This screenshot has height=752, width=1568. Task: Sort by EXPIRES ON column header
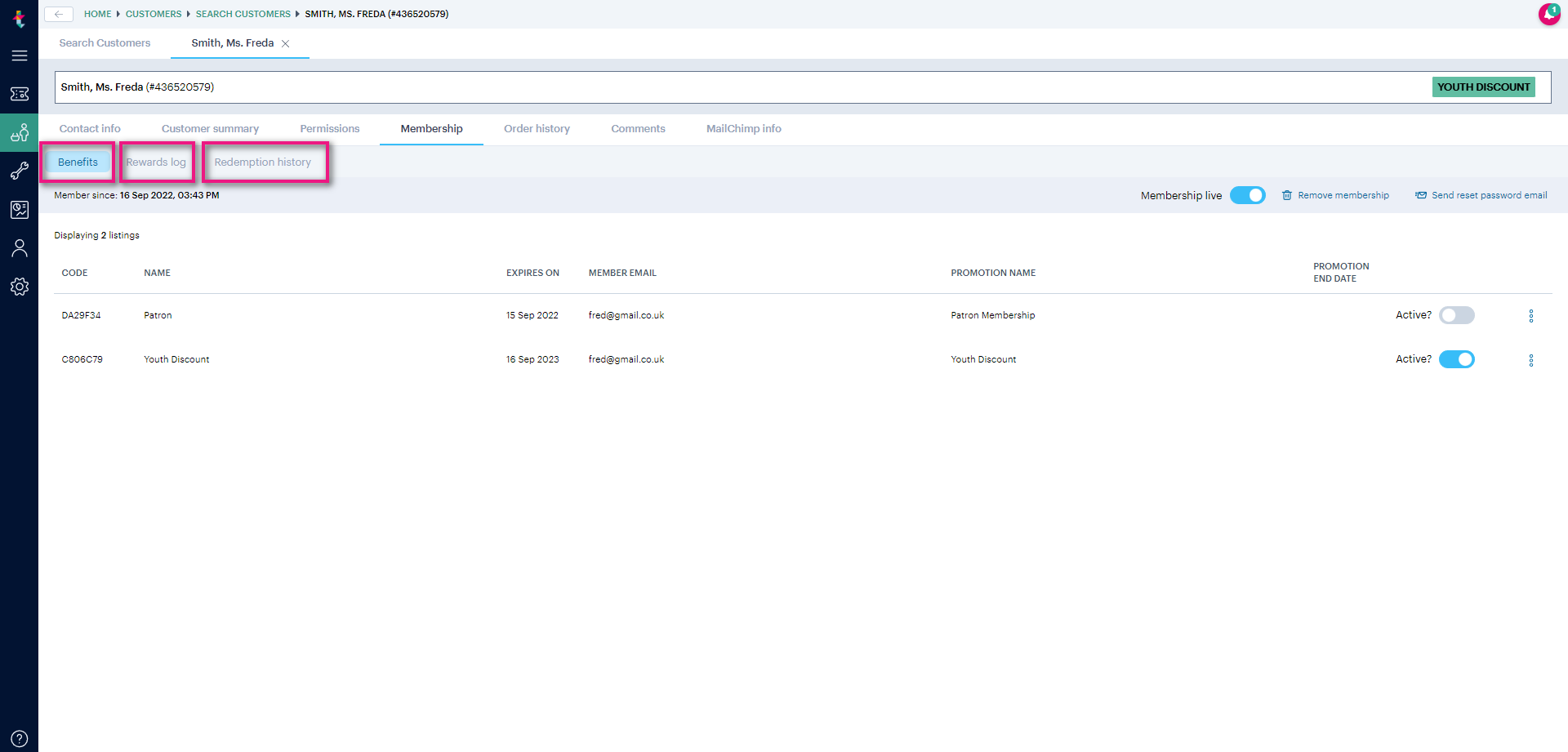pos(532,273)
